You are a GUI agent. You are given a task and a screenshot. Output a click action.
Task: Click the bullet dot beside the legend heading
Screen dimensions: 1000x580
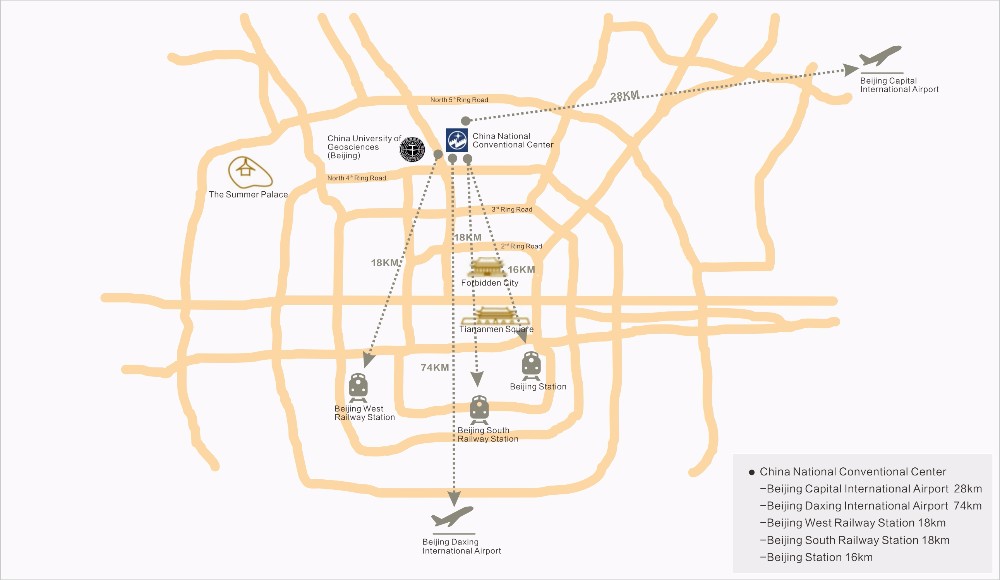(751, 473)
